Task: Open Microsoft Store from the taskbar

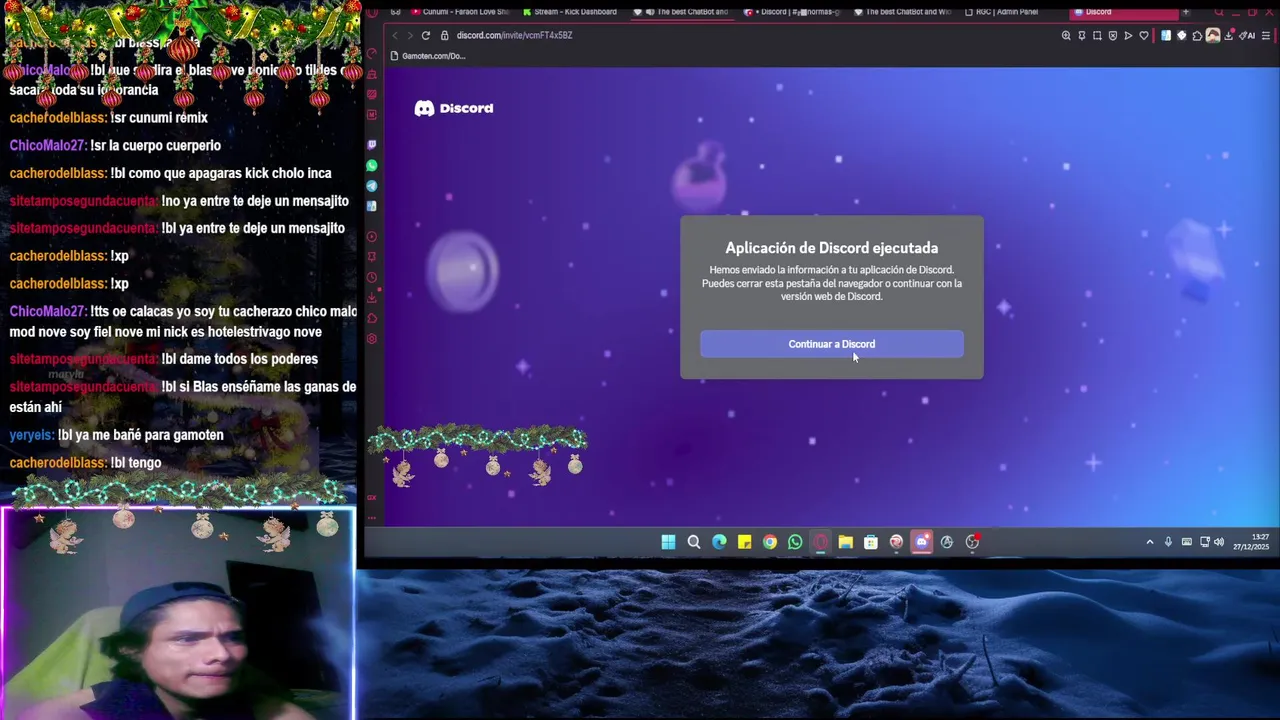Action: [871, 542]
